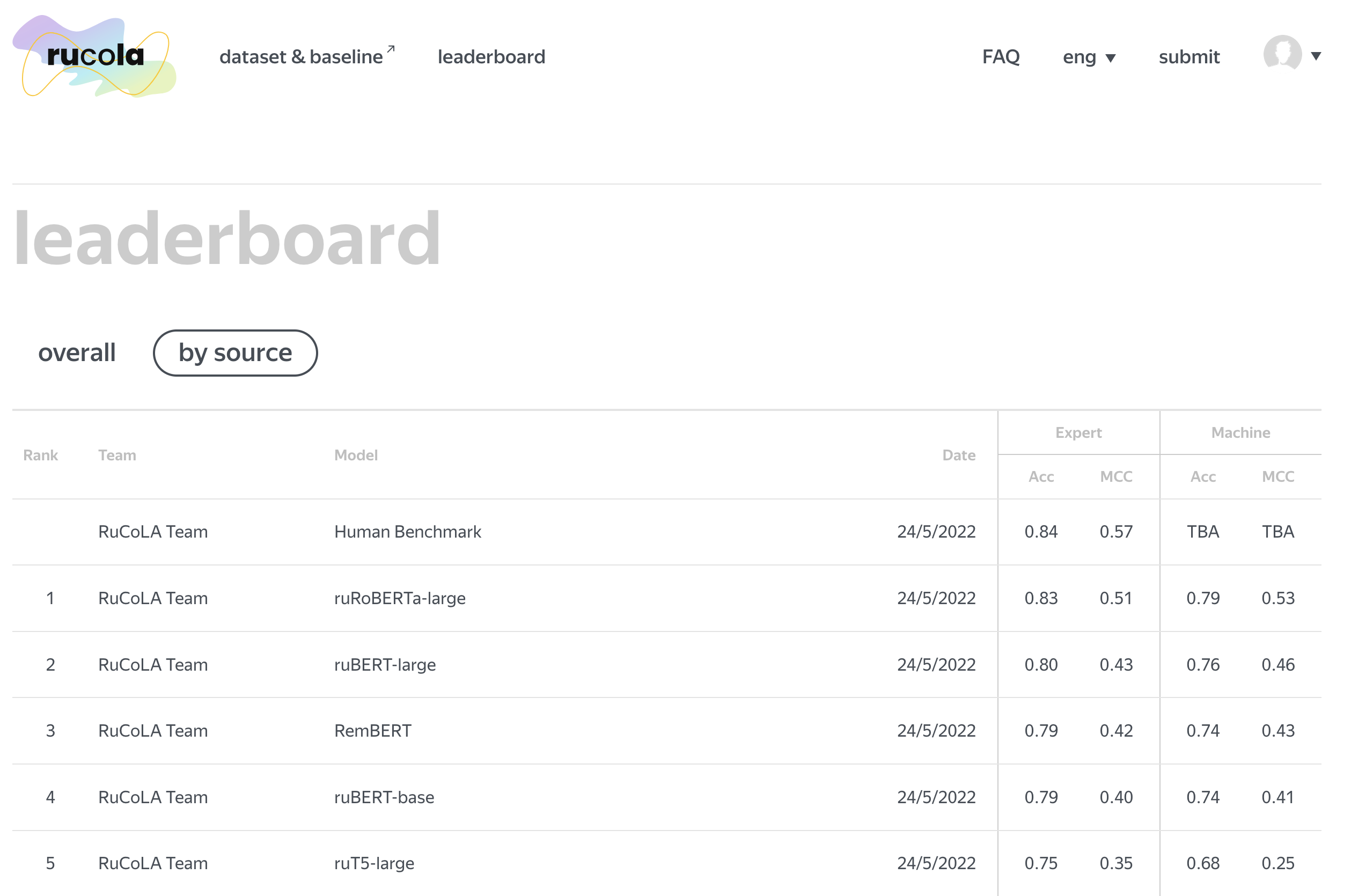Click RuCoLA Team in ruRoBERTa-large row
1351x896 pixels.
153,598
